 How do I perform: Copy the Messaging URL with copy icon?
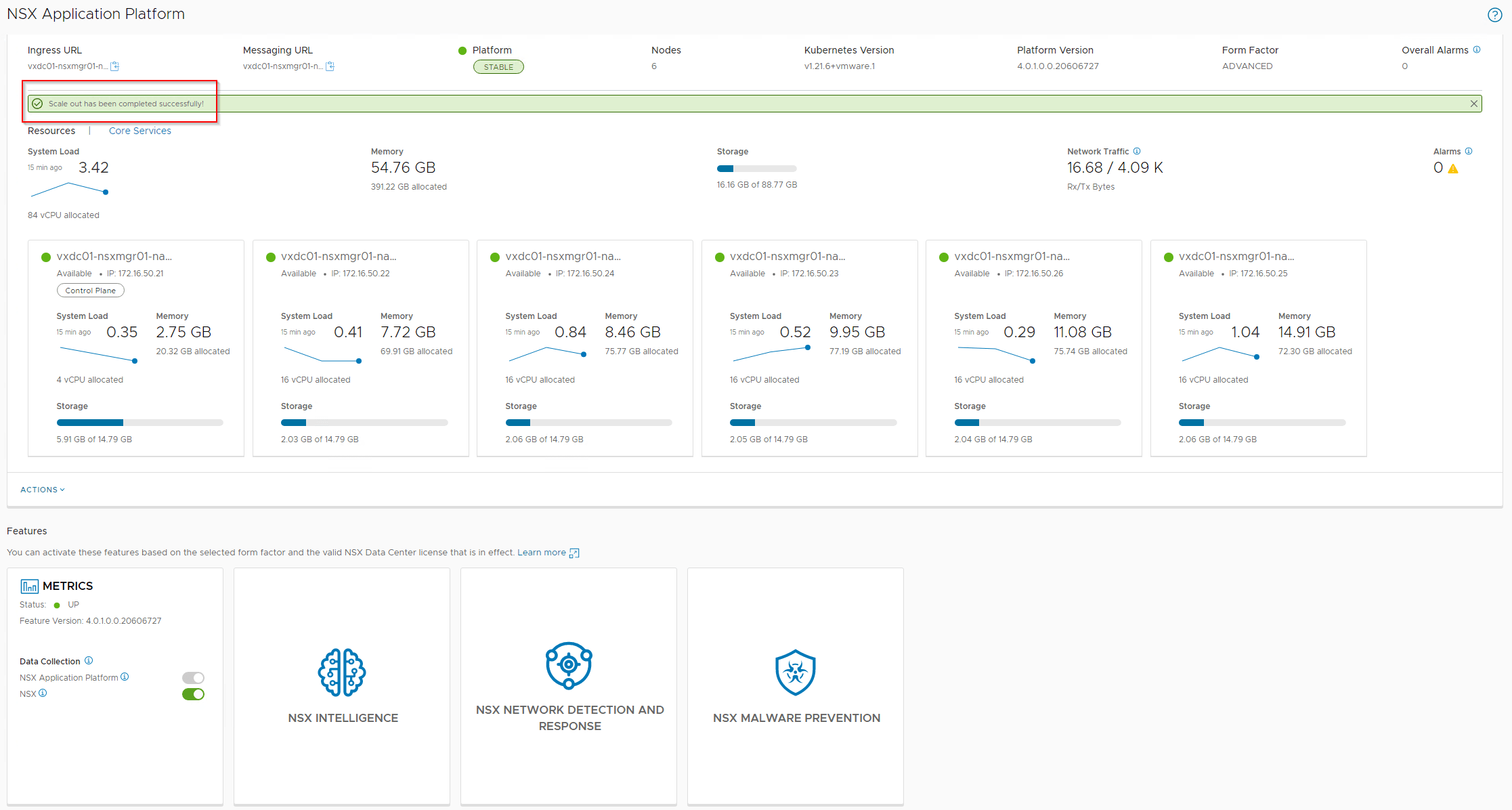click(x=330, y=66)
